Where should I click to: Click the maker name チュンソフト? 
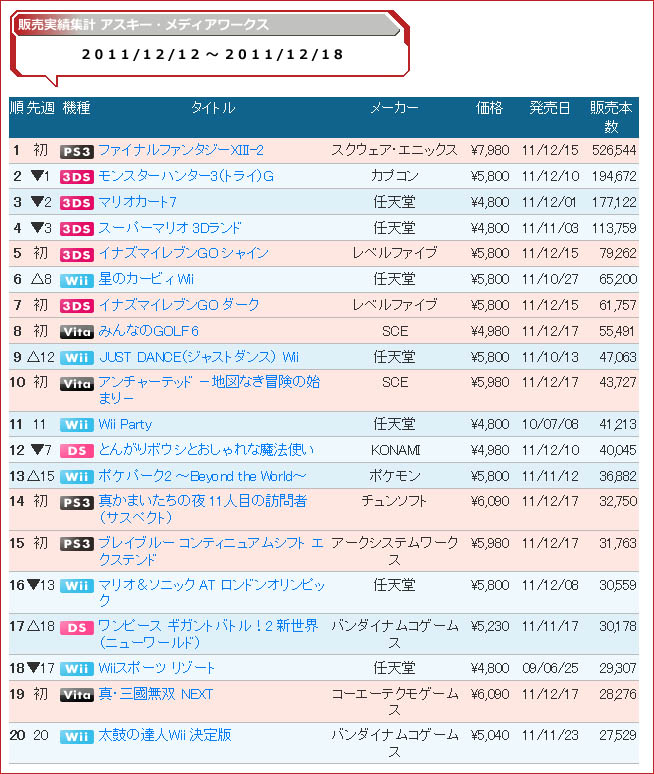(393, 501)
